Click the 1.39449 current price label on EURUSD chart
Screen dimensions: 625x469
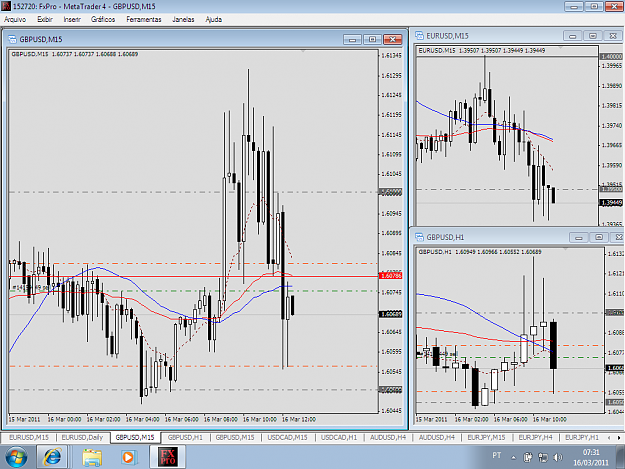[x=611, y=203]
